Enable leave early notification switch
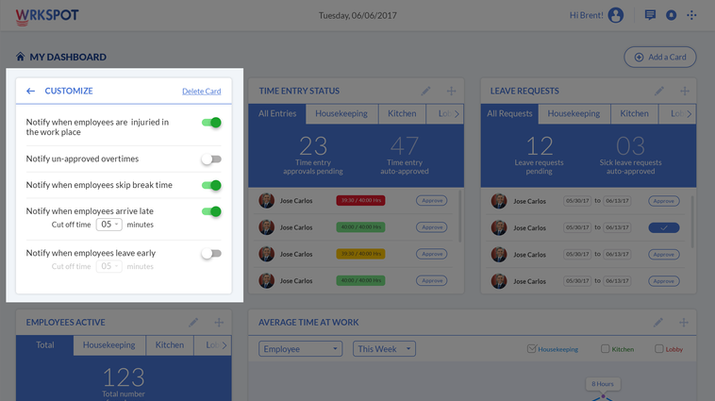This screenshot has width=715, height=401. pyautogui.click(x=212, y=253)
